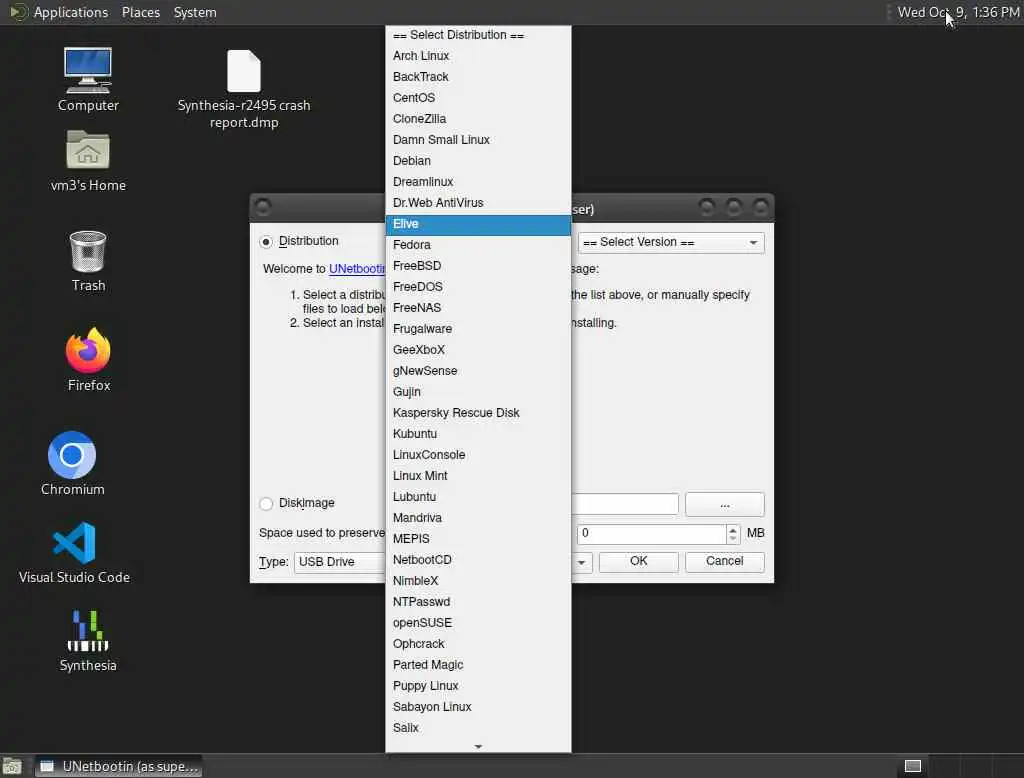1024x778 pixels.
Task: Select the Synthesia crash report.dmp file
Action: tap(244, 89)
